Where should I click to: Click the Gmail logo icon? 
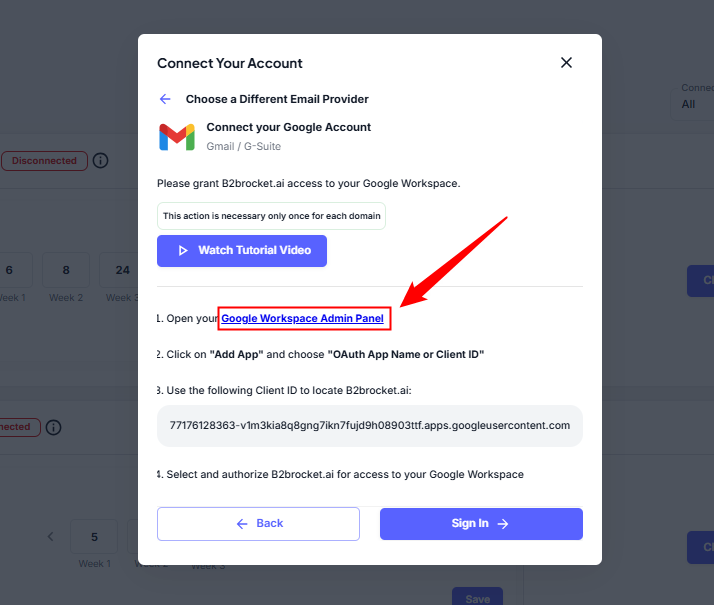click(x=177, y=137)
